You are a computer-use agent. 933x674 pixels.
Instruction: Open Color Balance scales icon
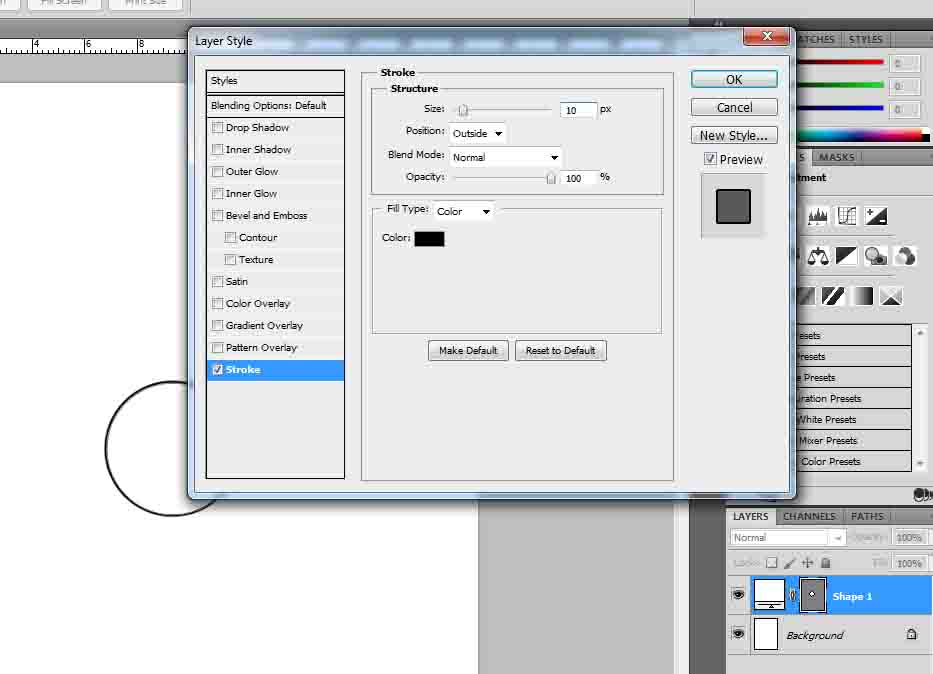pos(818,256)
